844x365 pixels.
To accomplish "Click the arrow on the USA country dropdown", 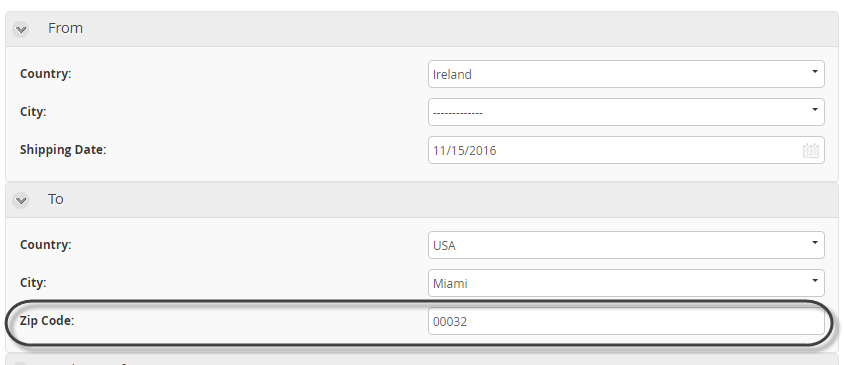I will 815,242.
